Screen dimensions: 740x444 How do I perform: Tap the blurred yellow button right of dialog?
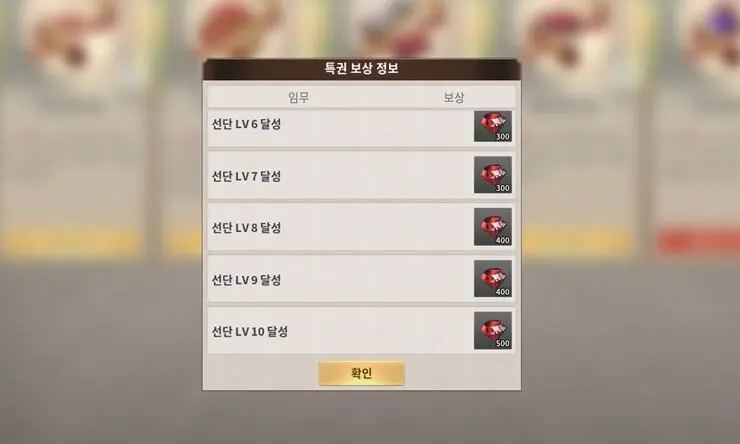coord(577,242)
